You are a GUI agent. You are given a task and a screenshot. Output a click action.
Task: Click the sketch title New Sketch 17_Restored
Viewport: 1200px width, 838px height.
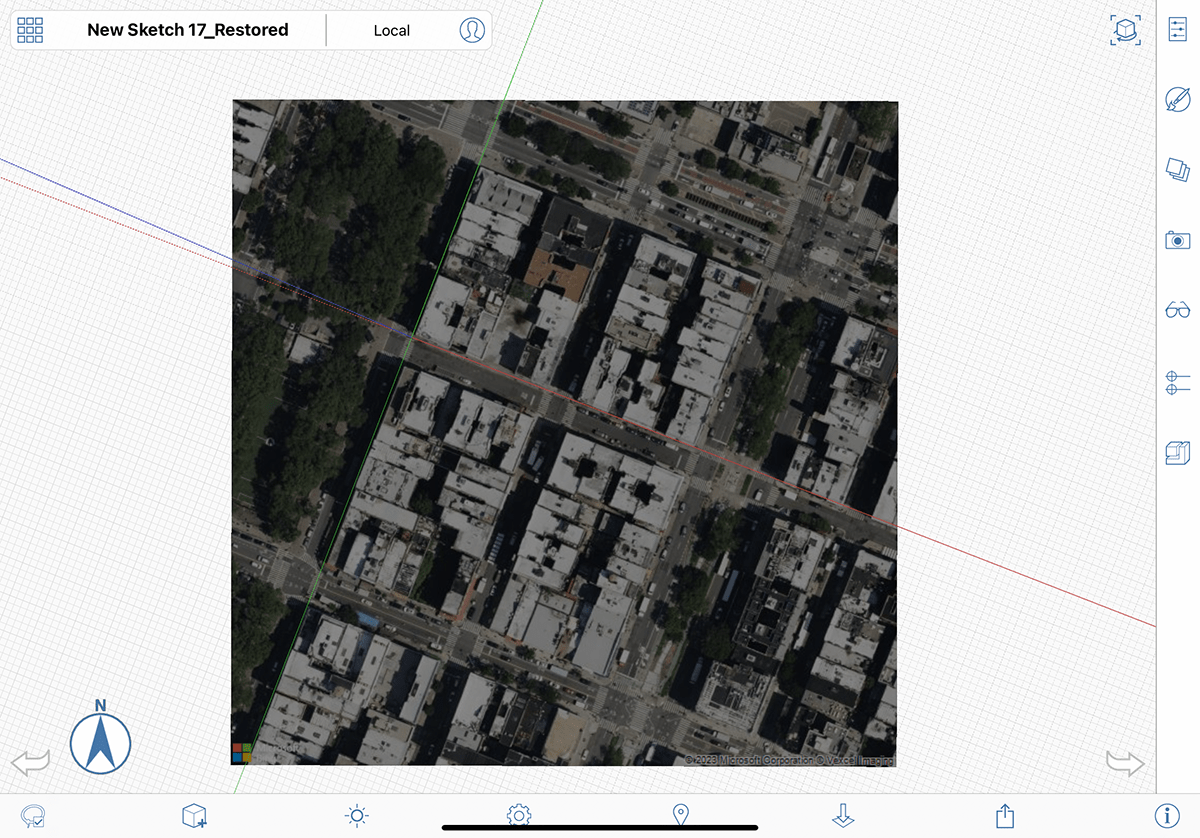tap(188, 30)
